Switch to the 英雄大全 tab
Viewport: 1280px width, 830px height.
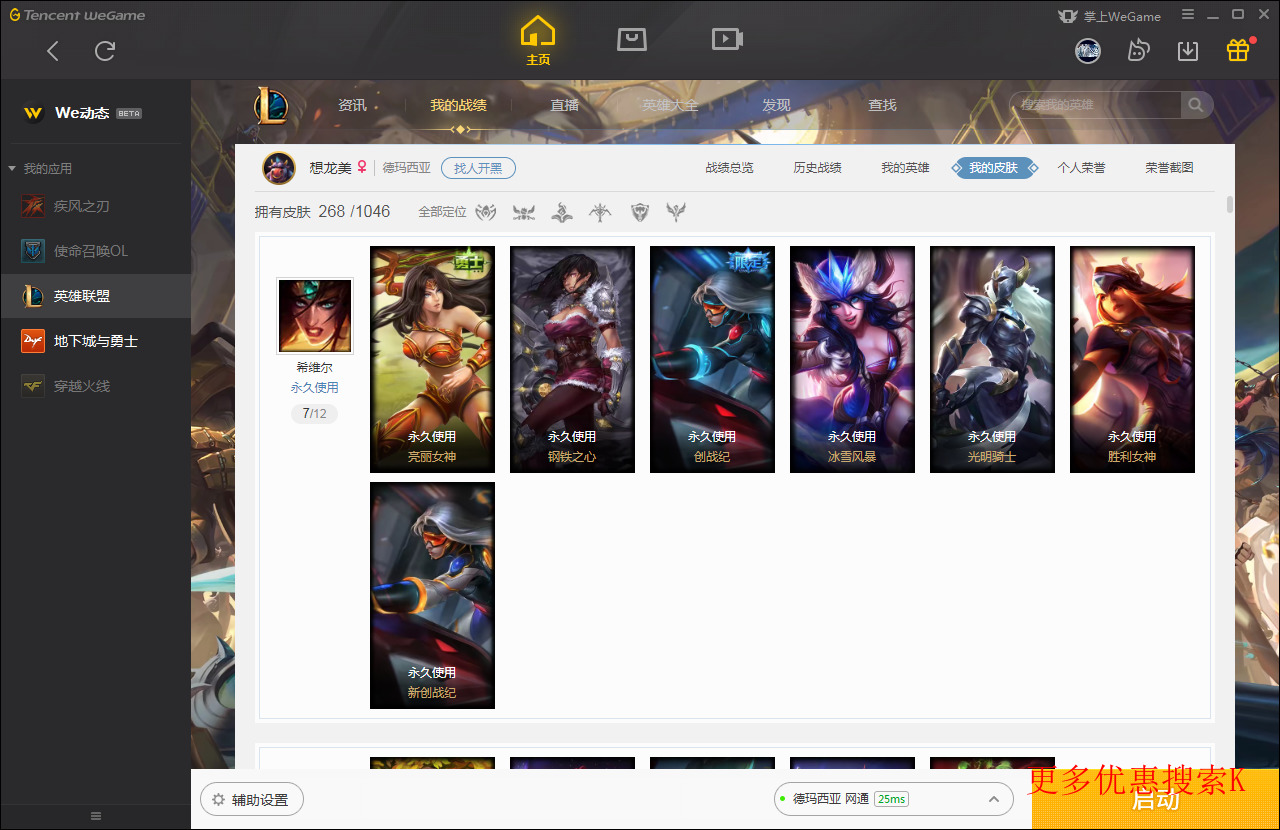[670, 105]
